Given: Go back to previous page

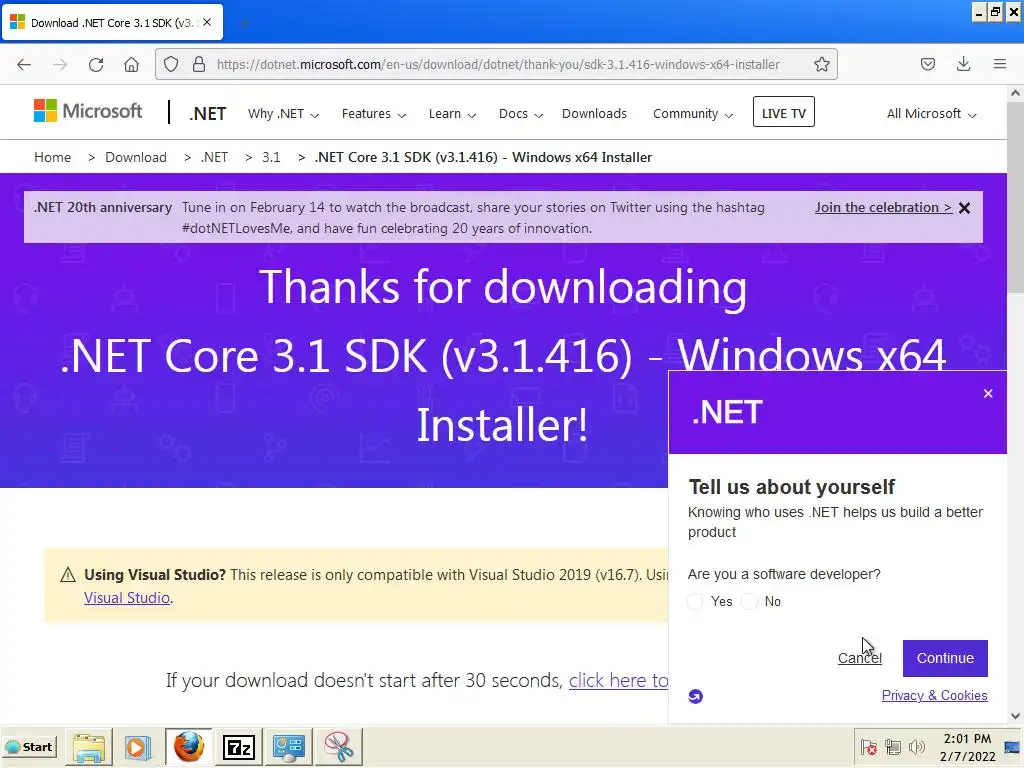Looking at the screenshot, I should point(24,64).
